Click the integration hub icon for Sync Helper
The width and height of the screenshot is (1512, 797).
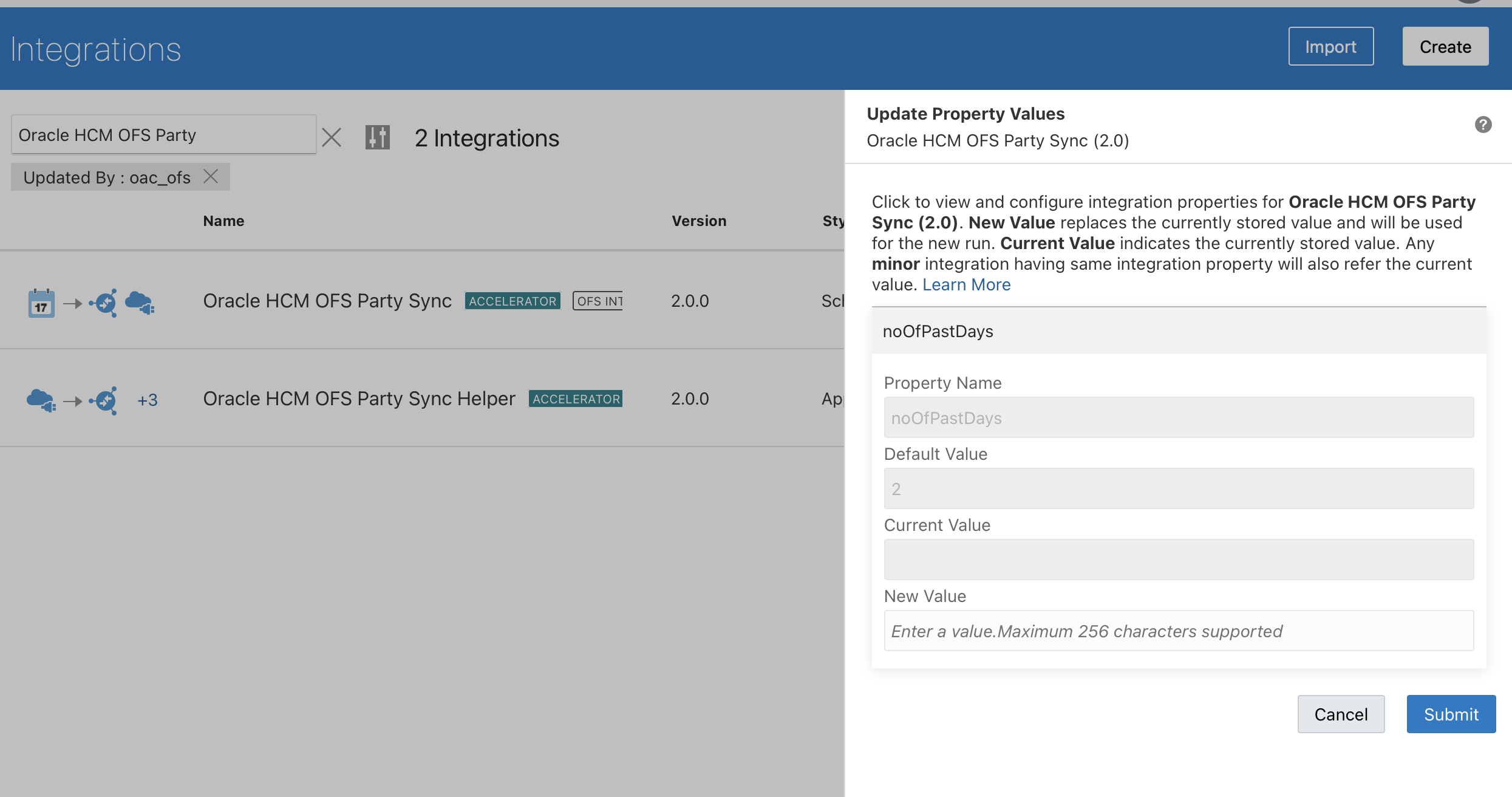pos(104,400)
